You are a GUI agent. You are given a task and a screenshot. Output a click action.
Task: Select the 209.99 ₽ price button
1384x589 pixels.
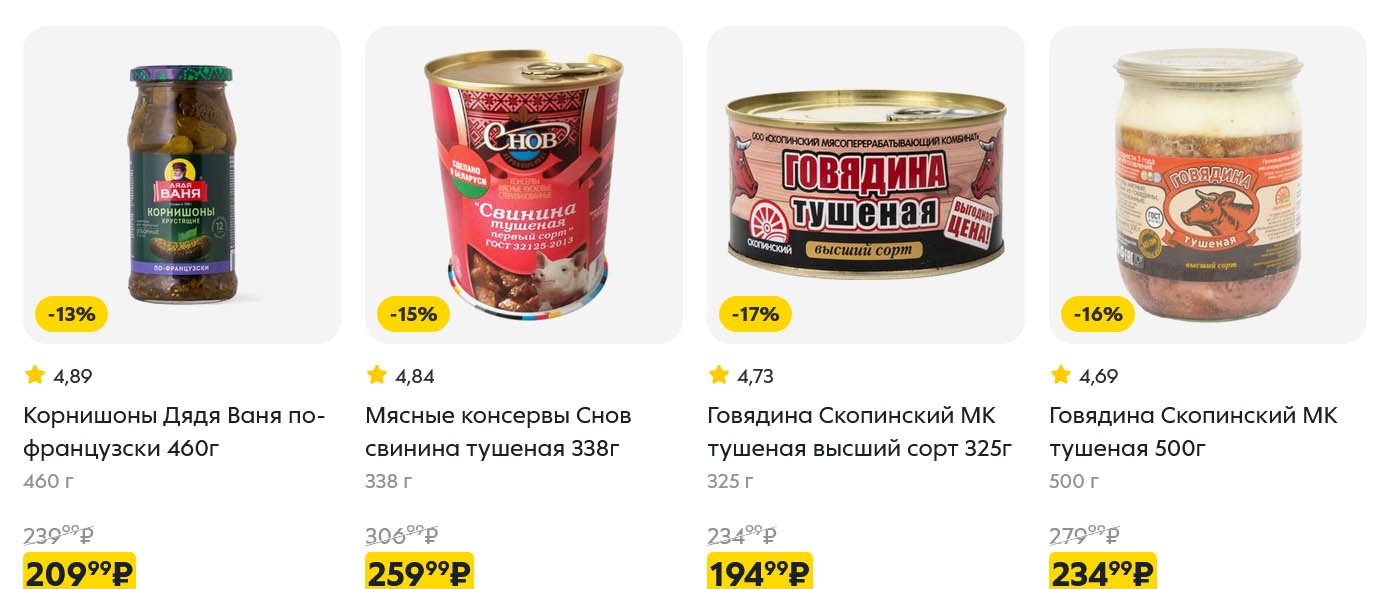coord(79,571)
